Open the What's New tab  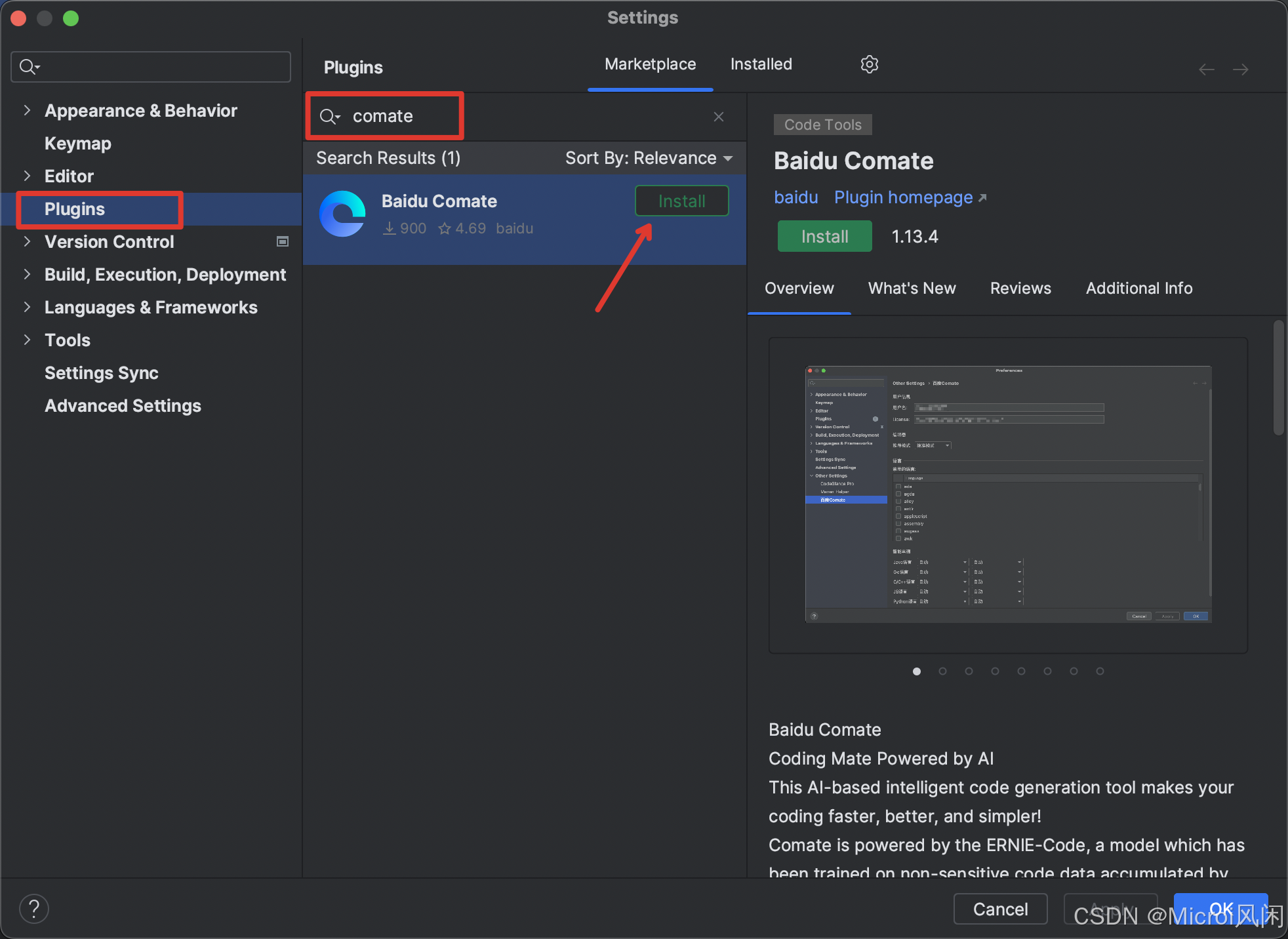click(912, 289)
